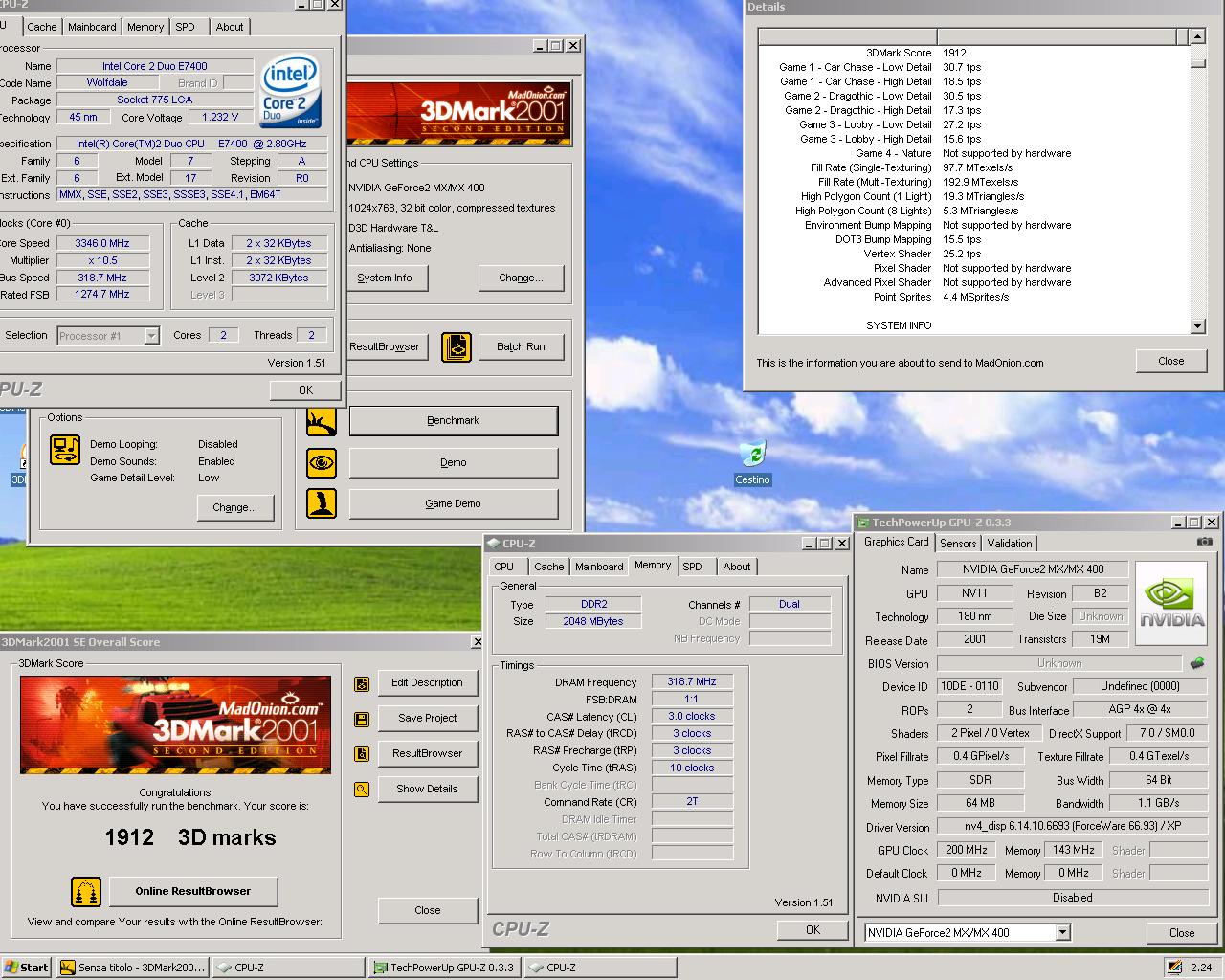This screenshot has width=1225, height=980.
Task: Click the Demo button in 3DMark
Action: [454, 463]
